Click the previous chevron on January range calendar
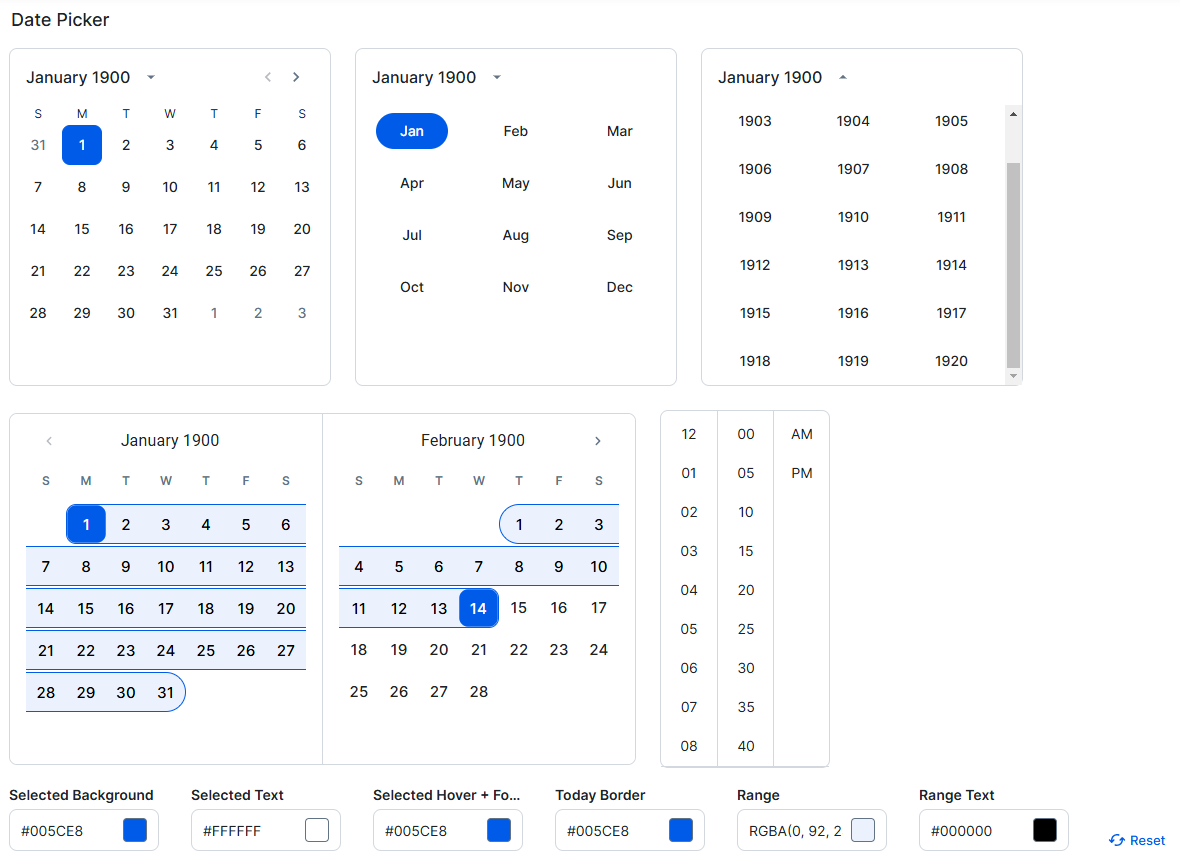 [x=48, y=440]
